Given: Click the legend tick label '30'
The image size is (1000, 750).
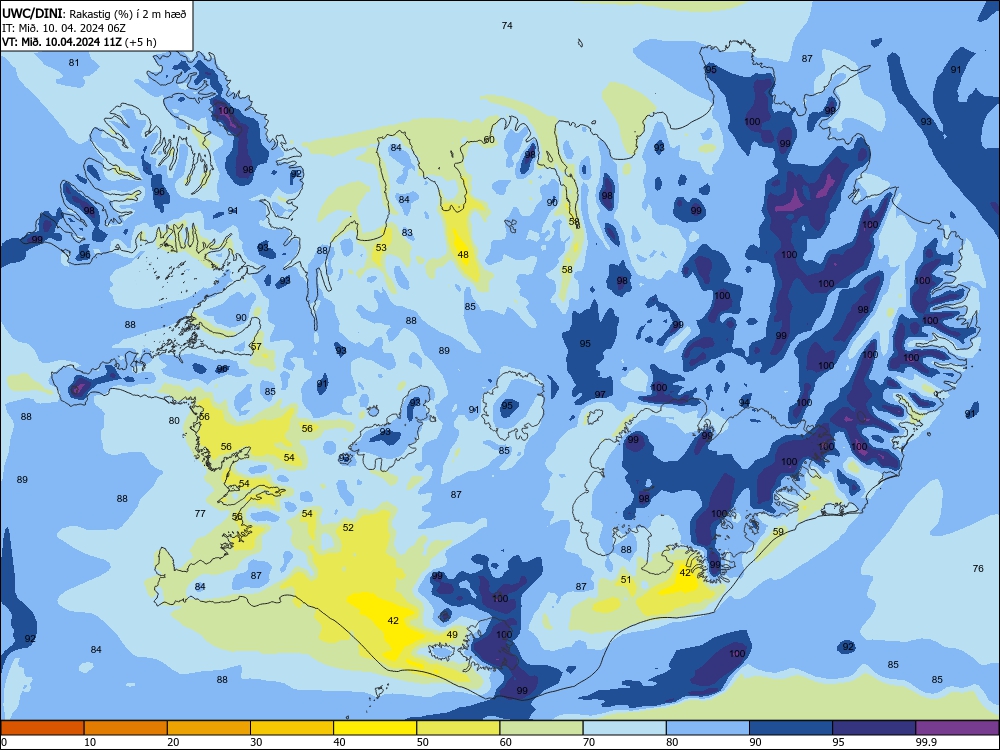Looking at the screenshot, I should (256, 742).
